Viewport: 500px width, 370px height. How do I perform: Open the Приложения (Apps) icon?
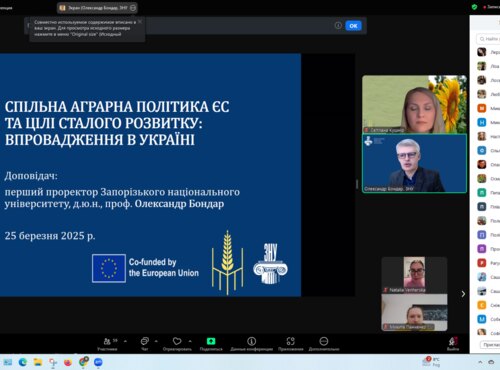[x=291, y=341]
